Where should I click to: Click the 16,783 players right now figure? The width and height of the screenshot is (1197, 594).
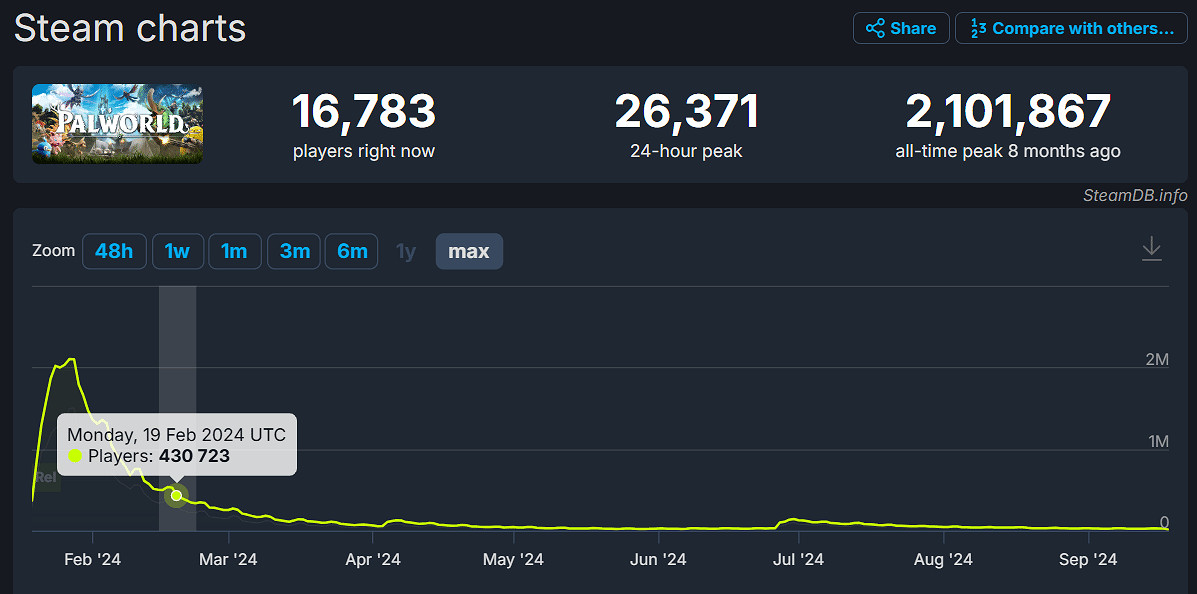(x=363, y=112)
